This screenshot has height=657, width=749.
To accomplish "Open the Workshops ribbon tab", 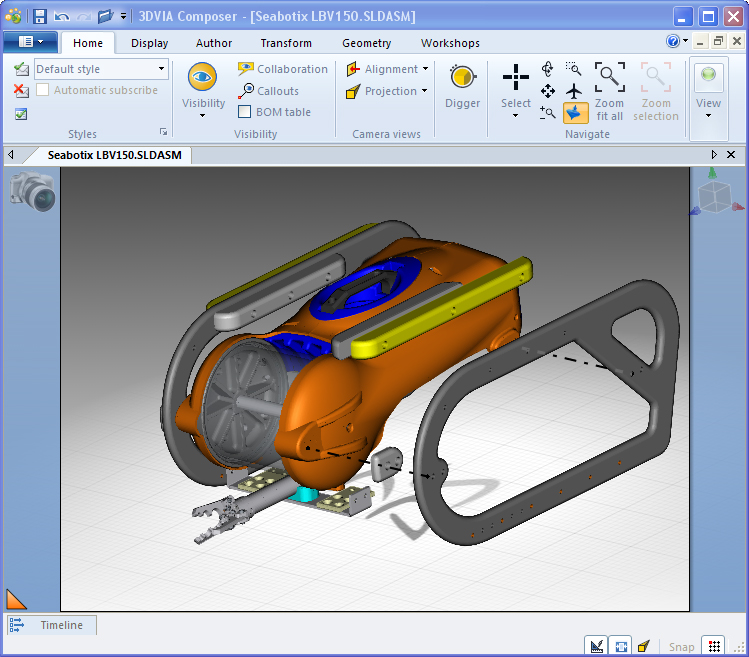I will 450,43.
